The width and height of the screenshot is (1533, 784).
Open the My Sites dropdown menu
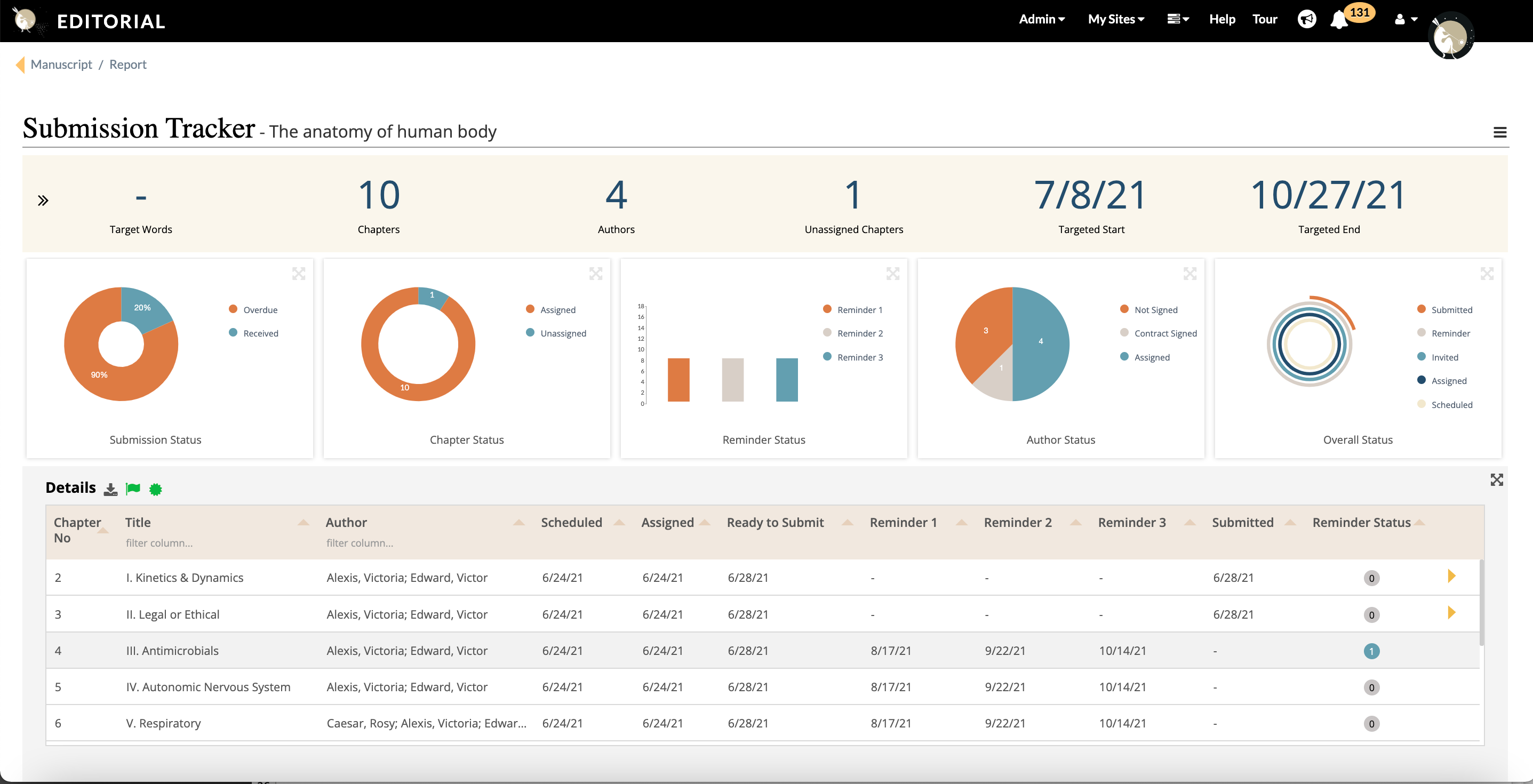(1116, 20)
